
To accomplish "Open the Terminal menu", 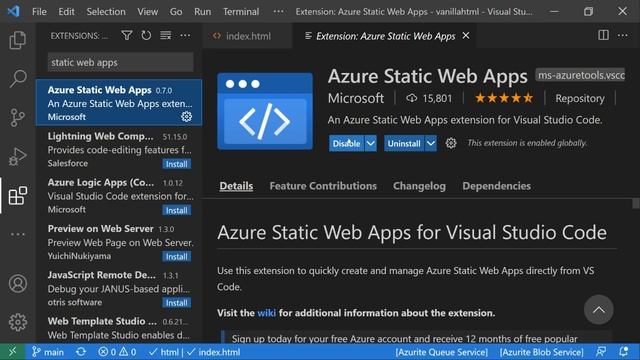I will pos(241,11).
